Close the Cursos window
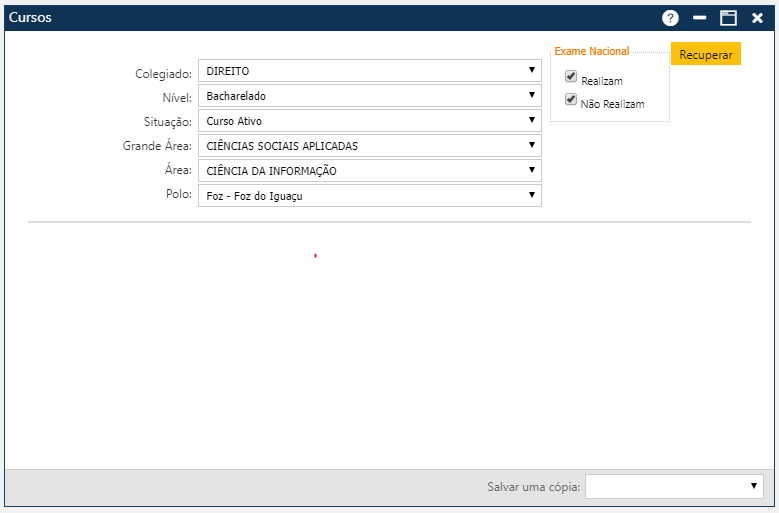The image size is (779, 513). coord(757,18)
